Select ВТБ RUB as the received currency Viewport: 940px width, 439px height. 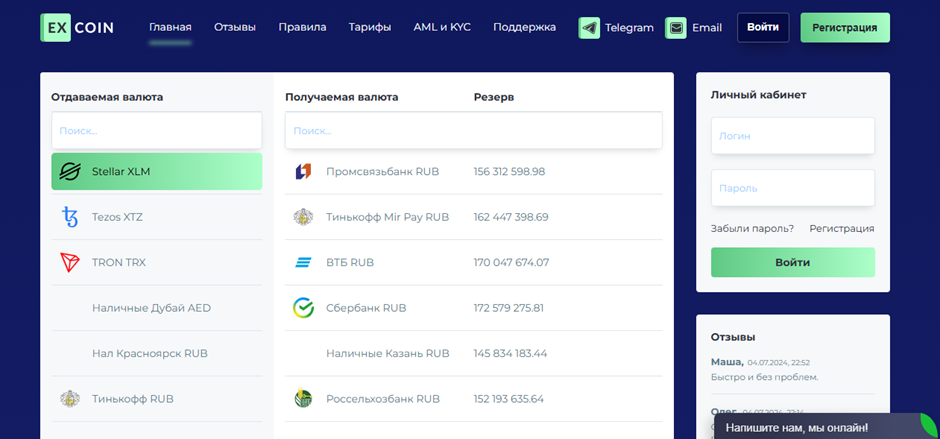click(474, 263)
